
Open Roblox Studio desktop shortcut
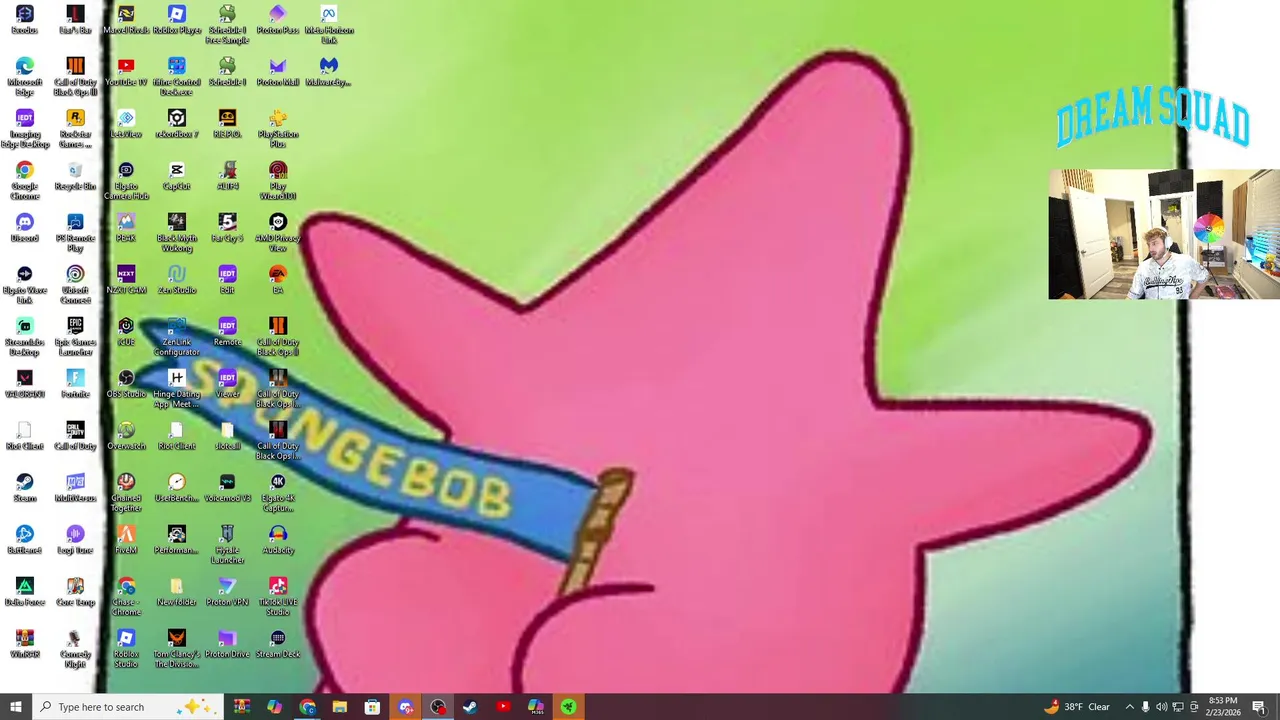click(126, 649)
